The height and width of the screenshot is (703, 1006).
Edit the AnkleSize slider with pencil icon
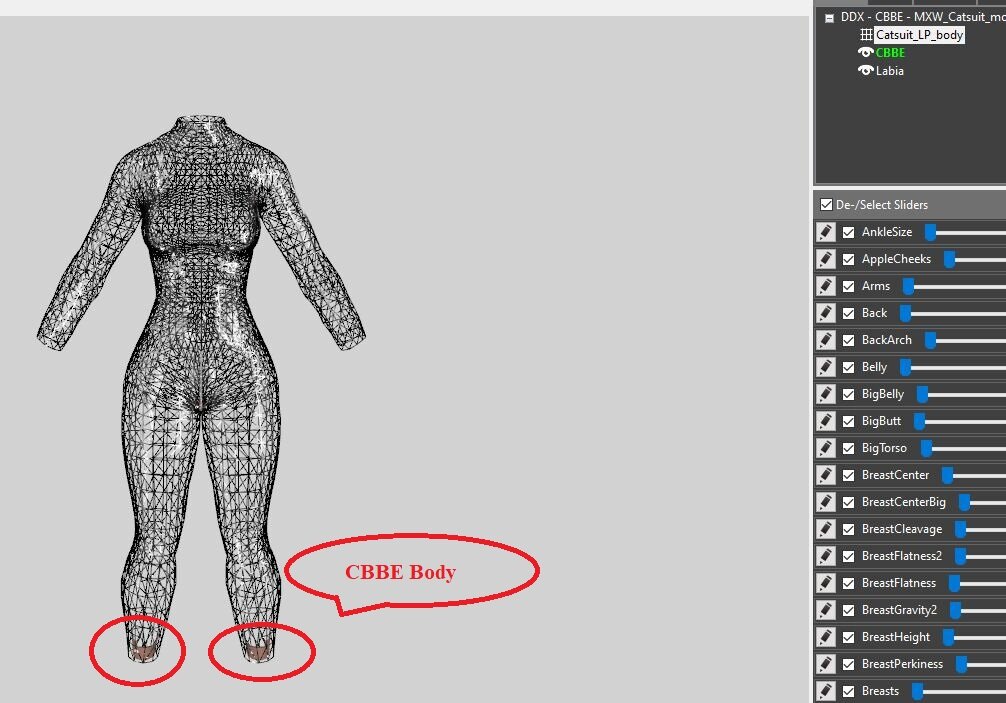826,232
